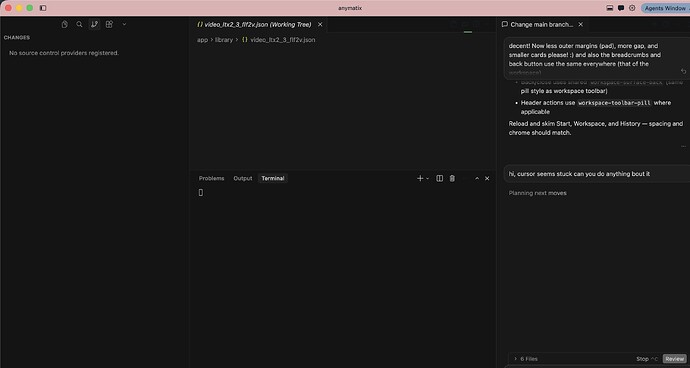The height and width of the screenshot is (368, 690).
Task: Close the video_ltx2_3_flf2v.json editor tab
Action: click(320, 25)
